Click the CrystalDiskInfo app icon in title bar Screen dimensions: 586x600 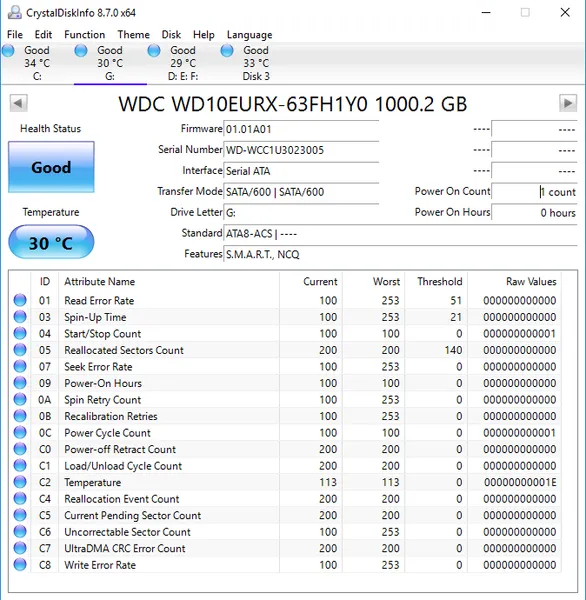(x=15, y=13)
